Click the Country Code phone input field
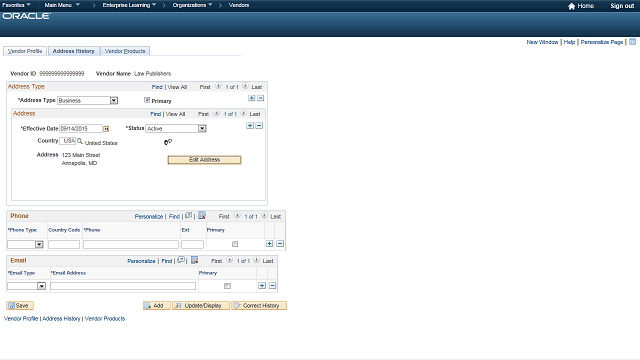 (x=64, y=244)
